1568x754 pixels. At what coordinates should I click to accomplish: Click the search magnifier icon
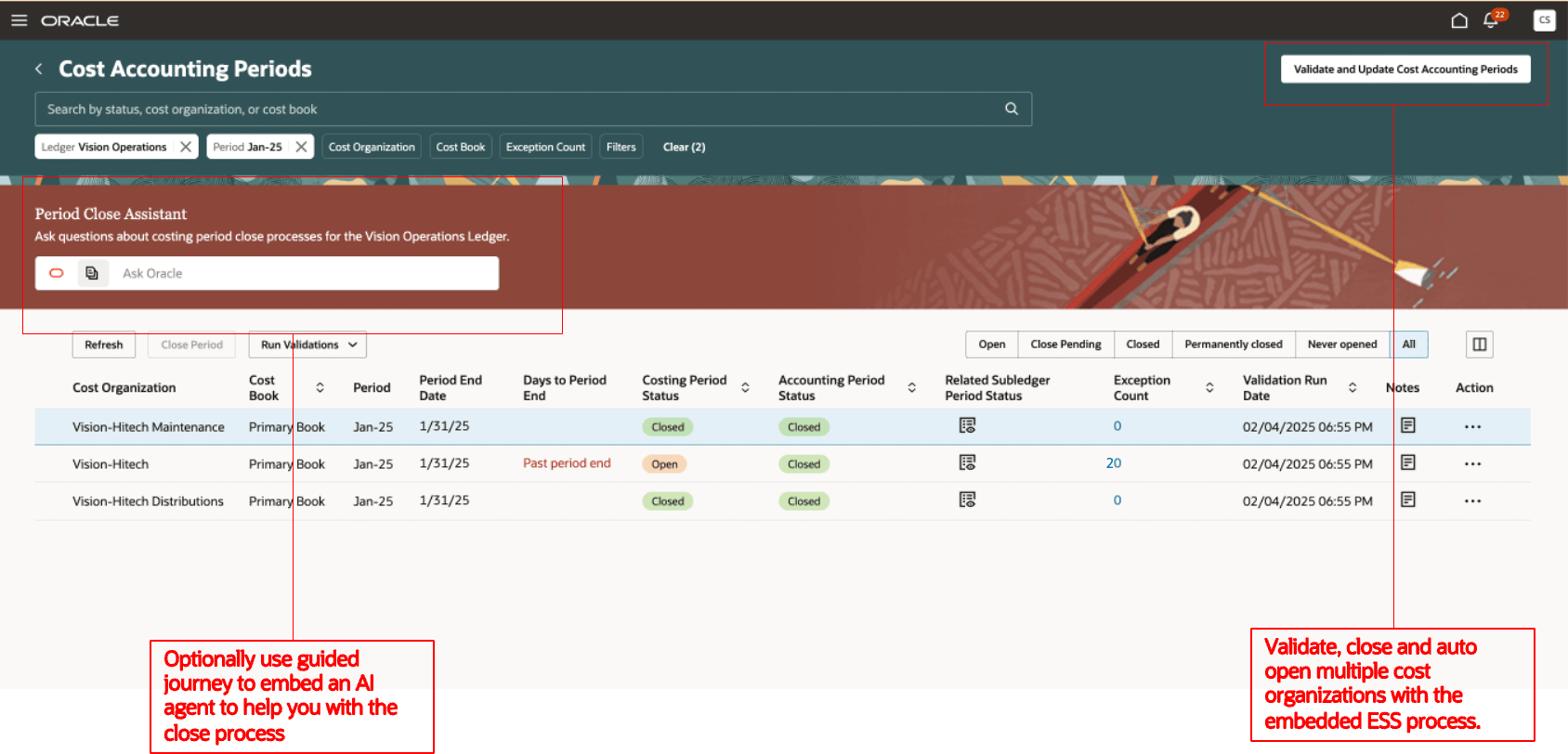pos(1012,109)
